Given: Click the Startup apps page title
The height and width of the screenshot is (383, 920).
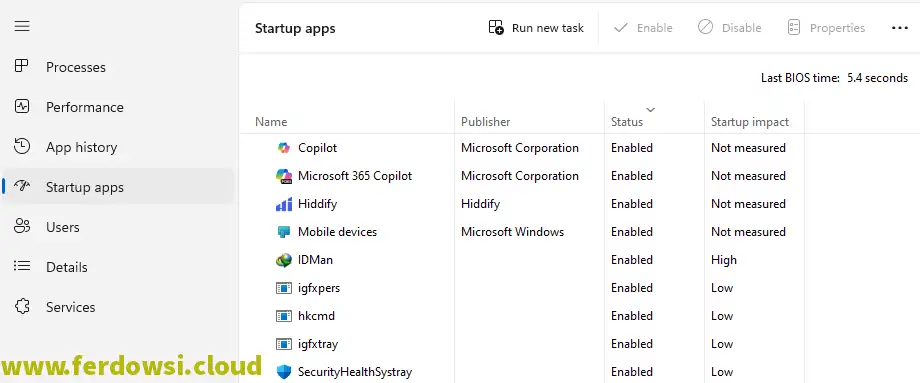Looking at the screenshot, I should pyautogui.click(x=295, y=29).
